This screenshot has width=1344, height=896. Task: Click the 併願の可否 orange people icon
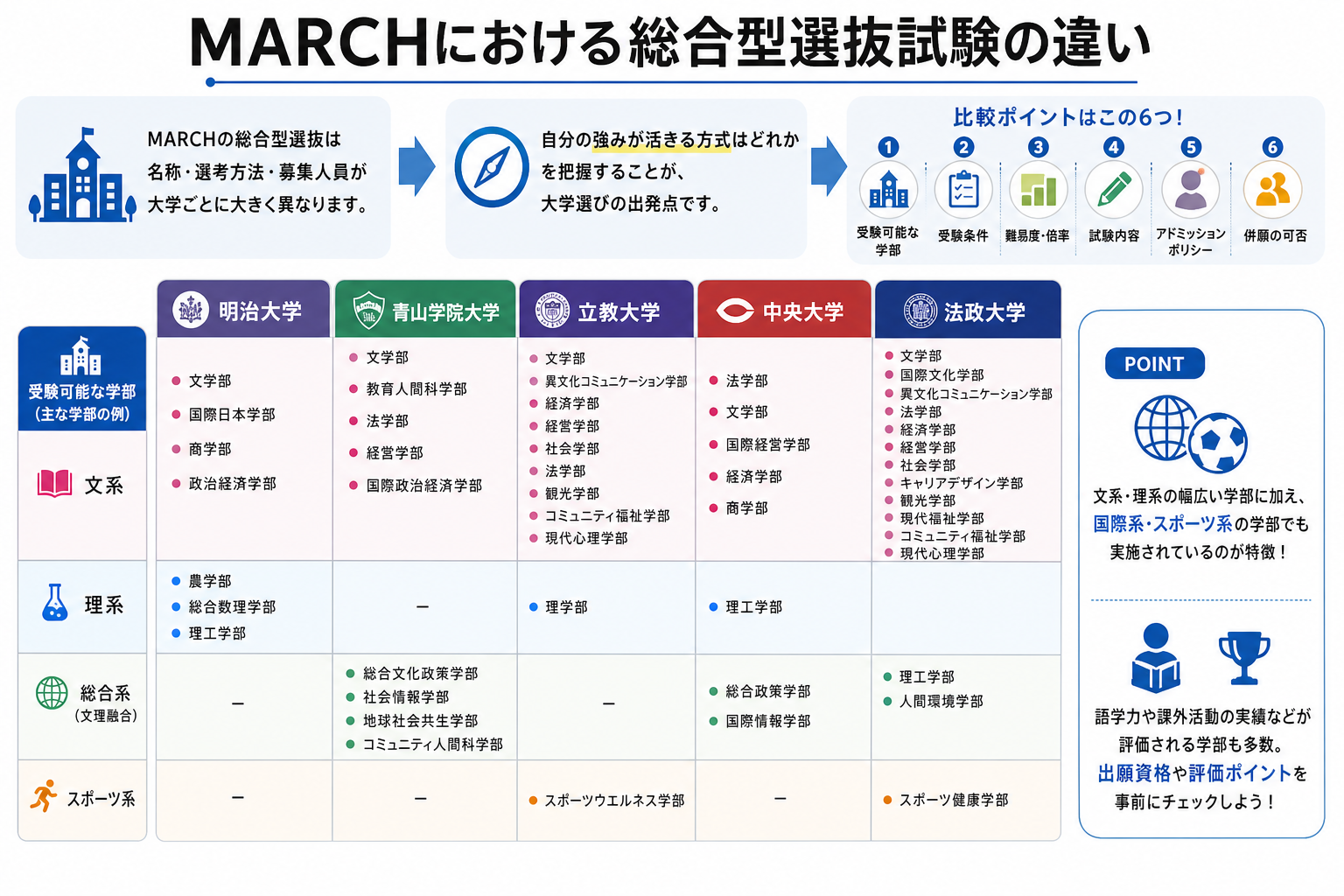click(1273, 190)
